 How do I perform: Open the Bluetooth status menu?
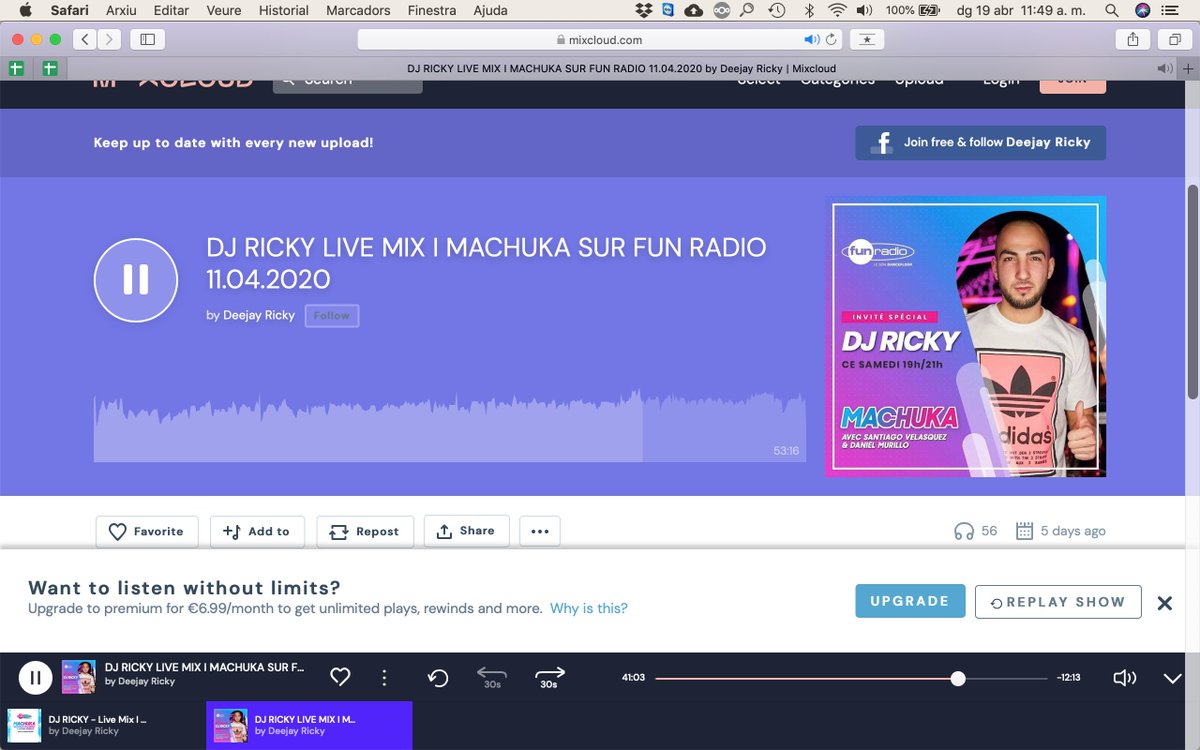coord(809,10)
